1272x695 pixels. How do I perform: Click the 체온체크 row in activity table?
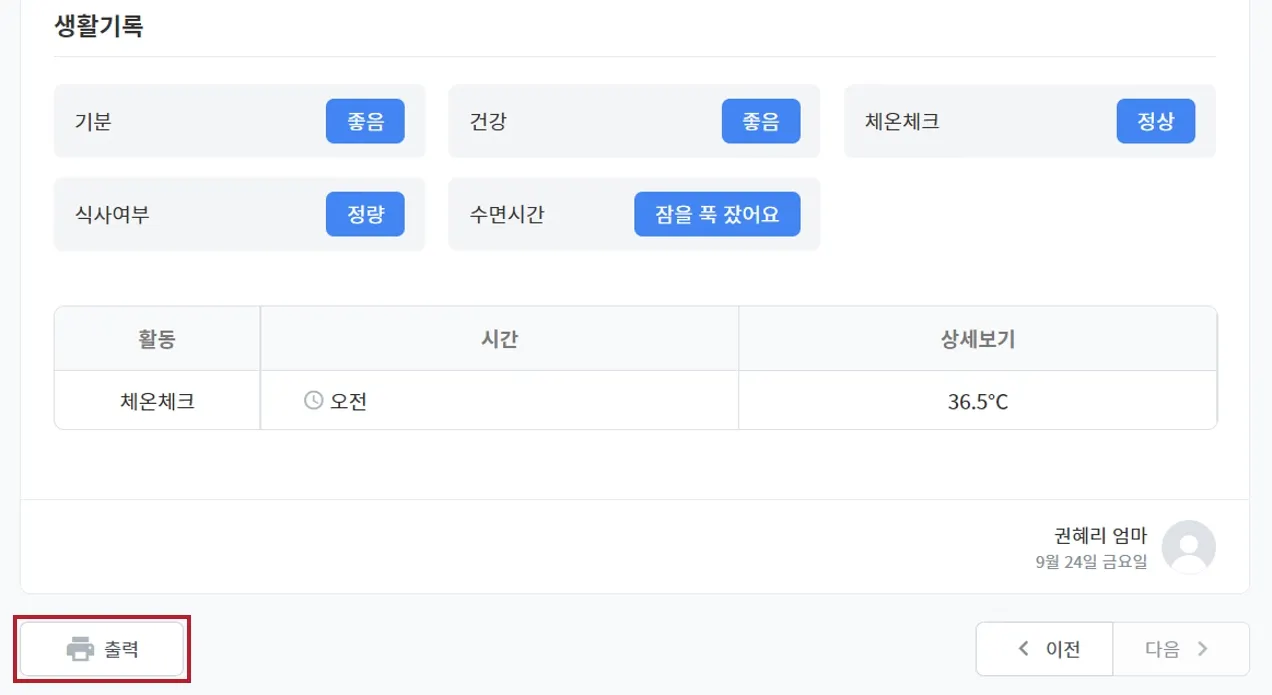[x=157, y=401]
